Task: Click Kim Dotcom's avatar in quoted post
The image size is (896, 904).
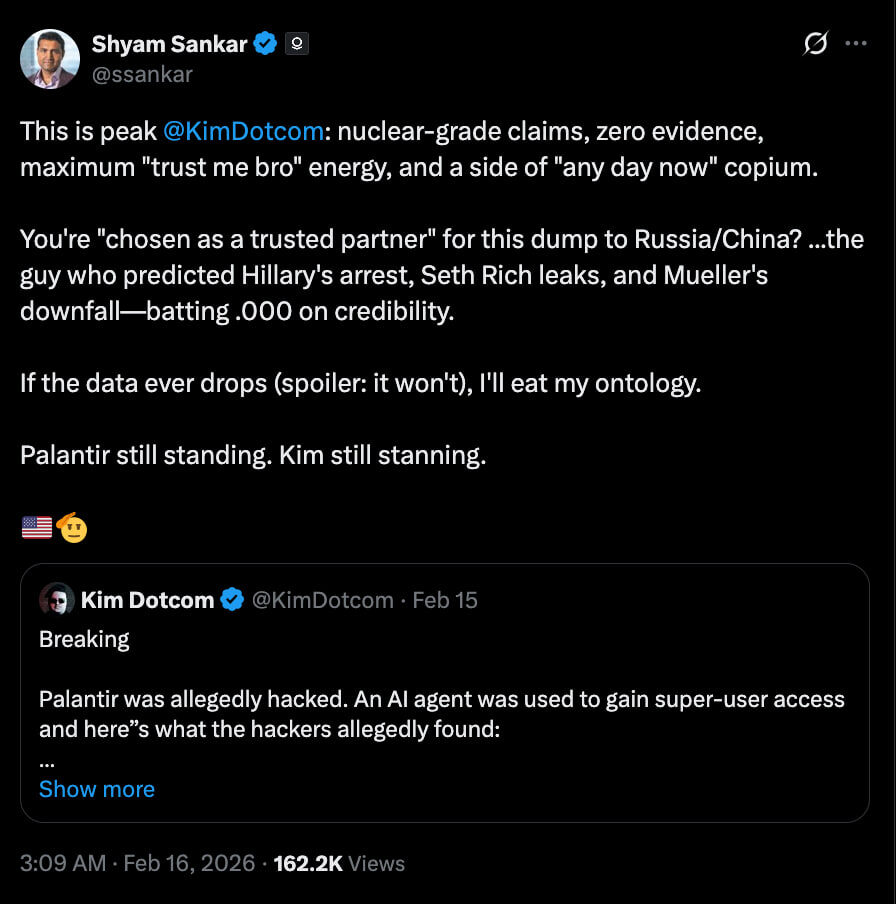Action: click(57, 600)
